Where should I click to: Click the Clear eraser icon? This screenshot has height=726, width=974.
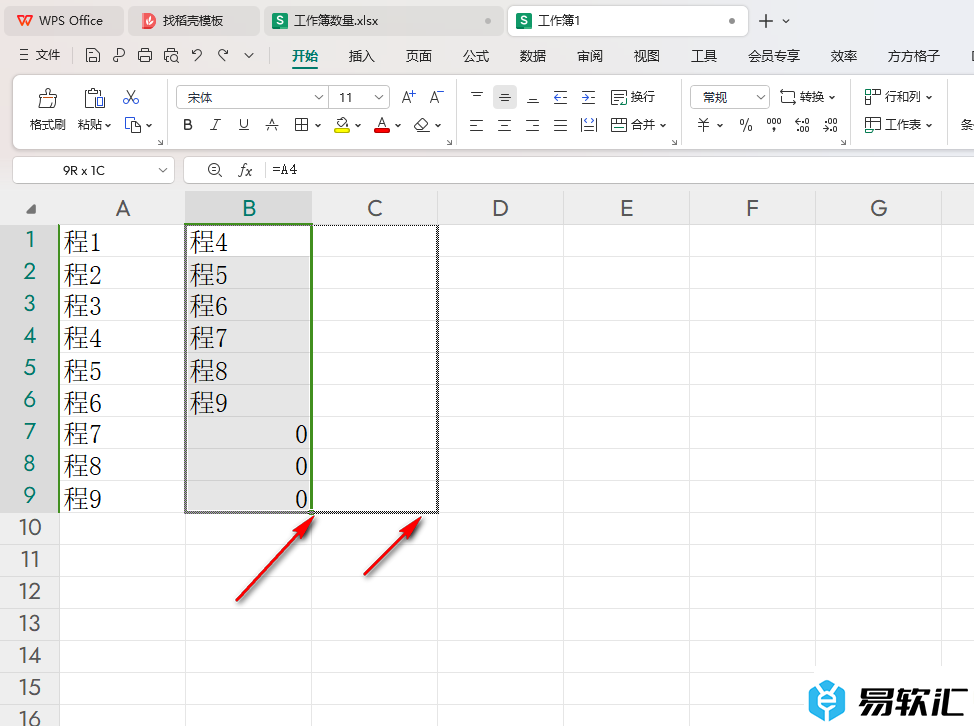(x=422, y=125)
